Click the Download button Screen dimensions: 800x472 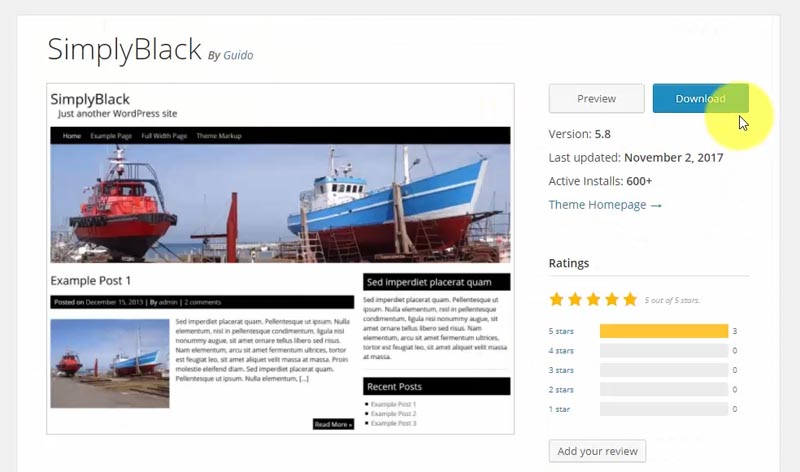tap(701, 98)
